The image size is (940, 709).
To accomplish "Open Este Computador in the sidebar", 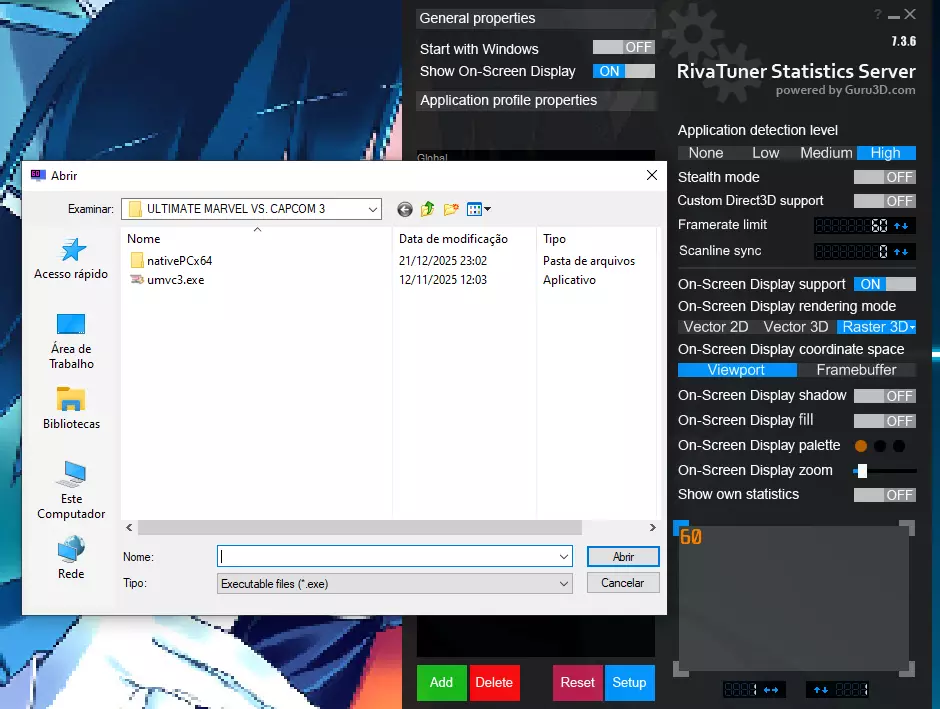I will 71,491.
